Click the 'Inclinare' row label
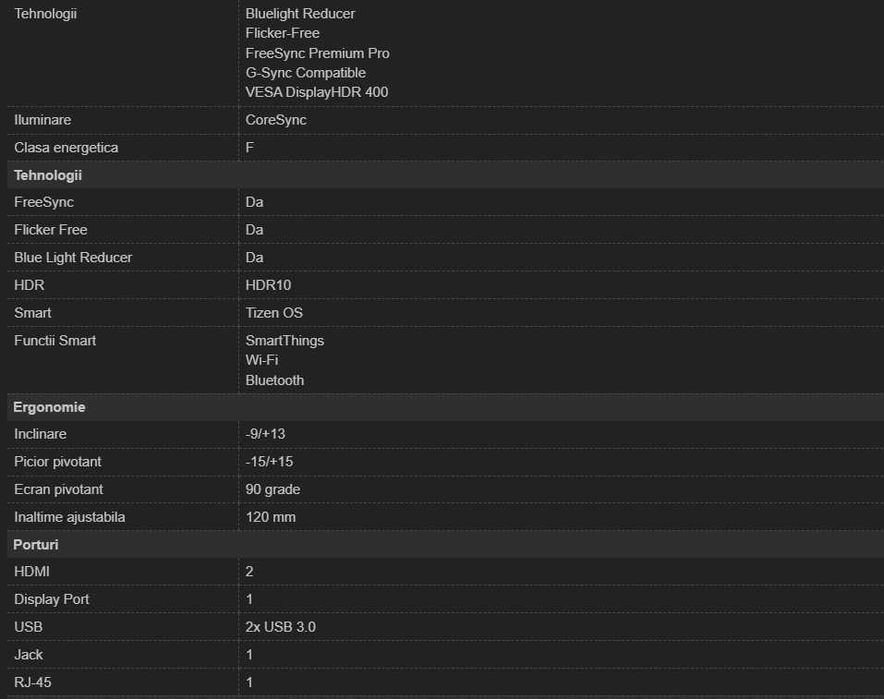This screenshot has height=699, width=884. coord(40,434)
